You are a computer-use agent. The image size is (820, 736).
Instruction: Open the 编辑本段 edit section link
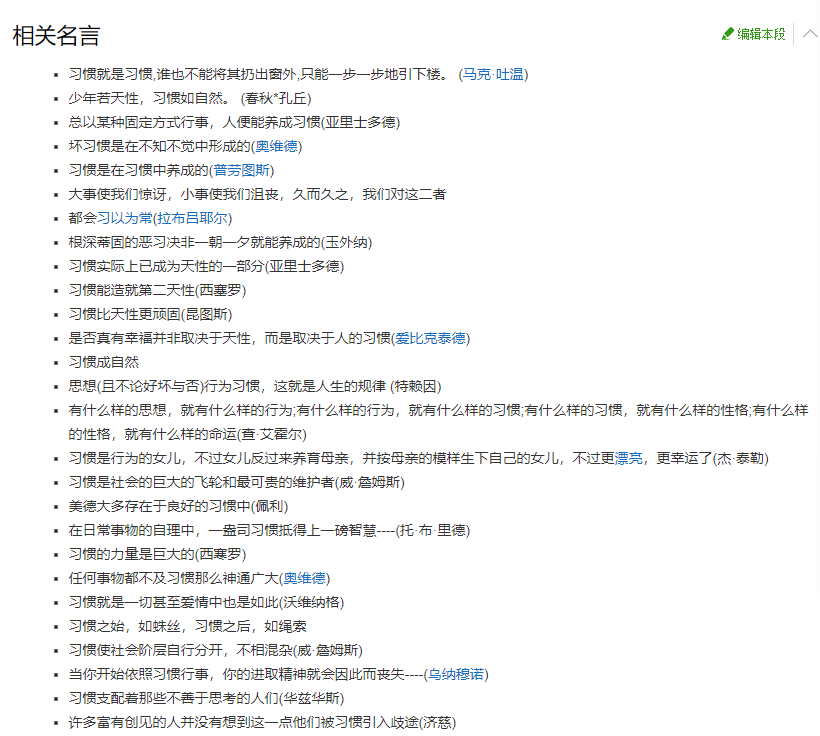pyautogui.click(x=761, y=34)
